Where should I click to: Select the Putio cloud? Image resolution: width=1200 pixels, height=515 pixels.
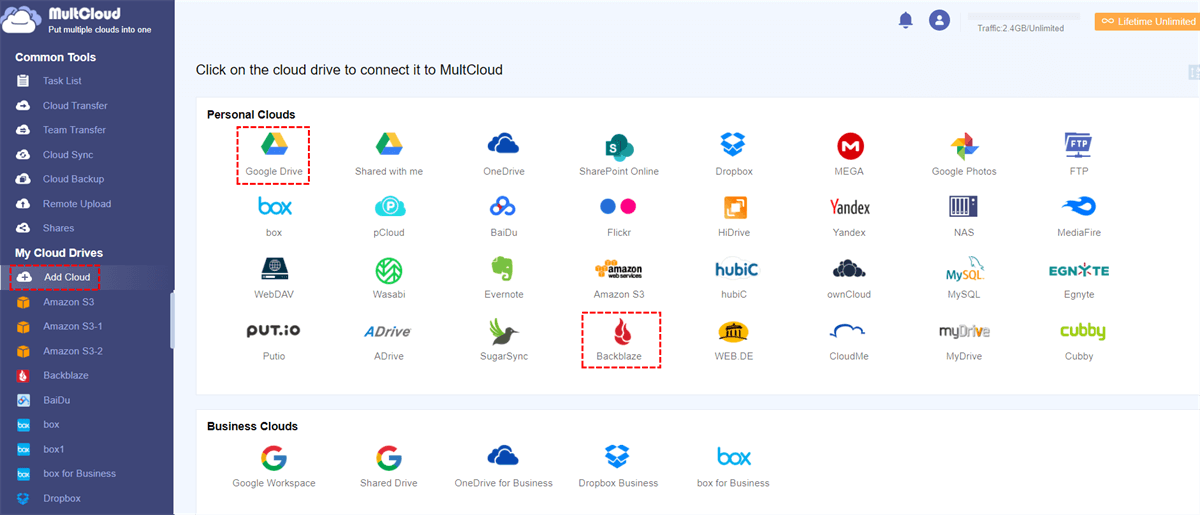coord(273,340)
